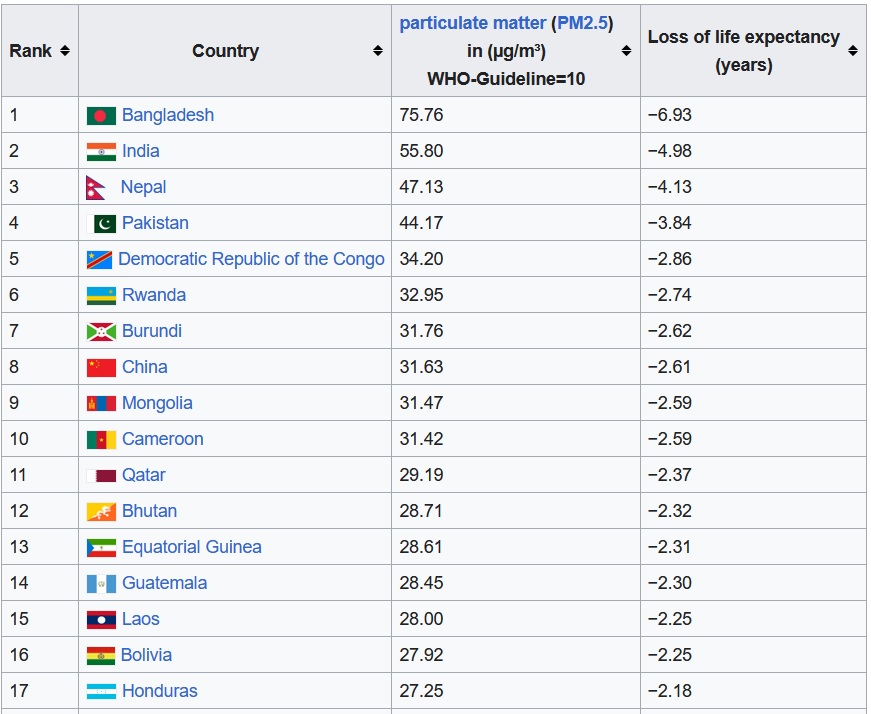Click the Pakistan flag icon
Viewport: 871px width, 714px height.
[101, 223]
